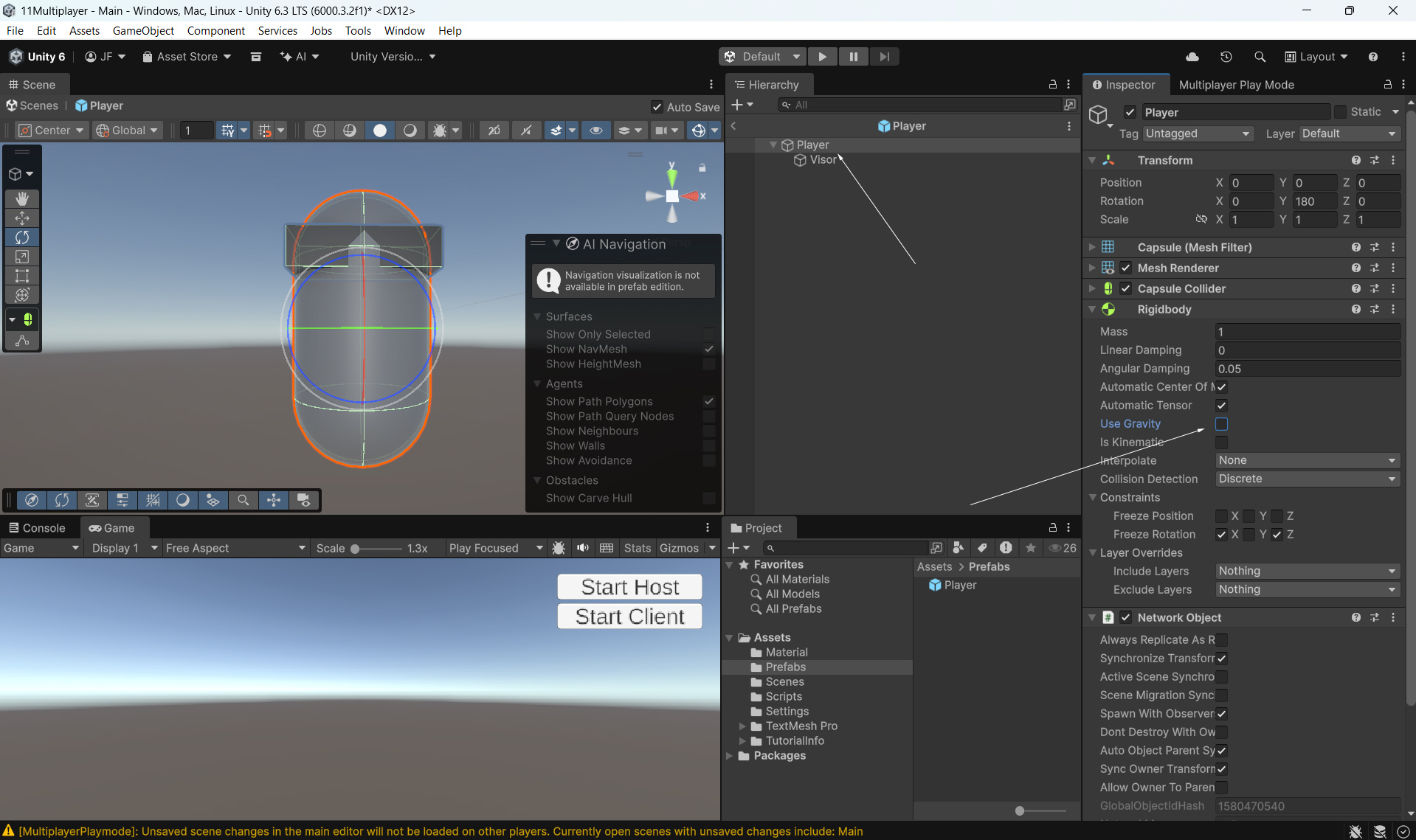Enable the Use Gravity checkbox
This screenshot has height=840, width=1416.
coord(1221,424)
